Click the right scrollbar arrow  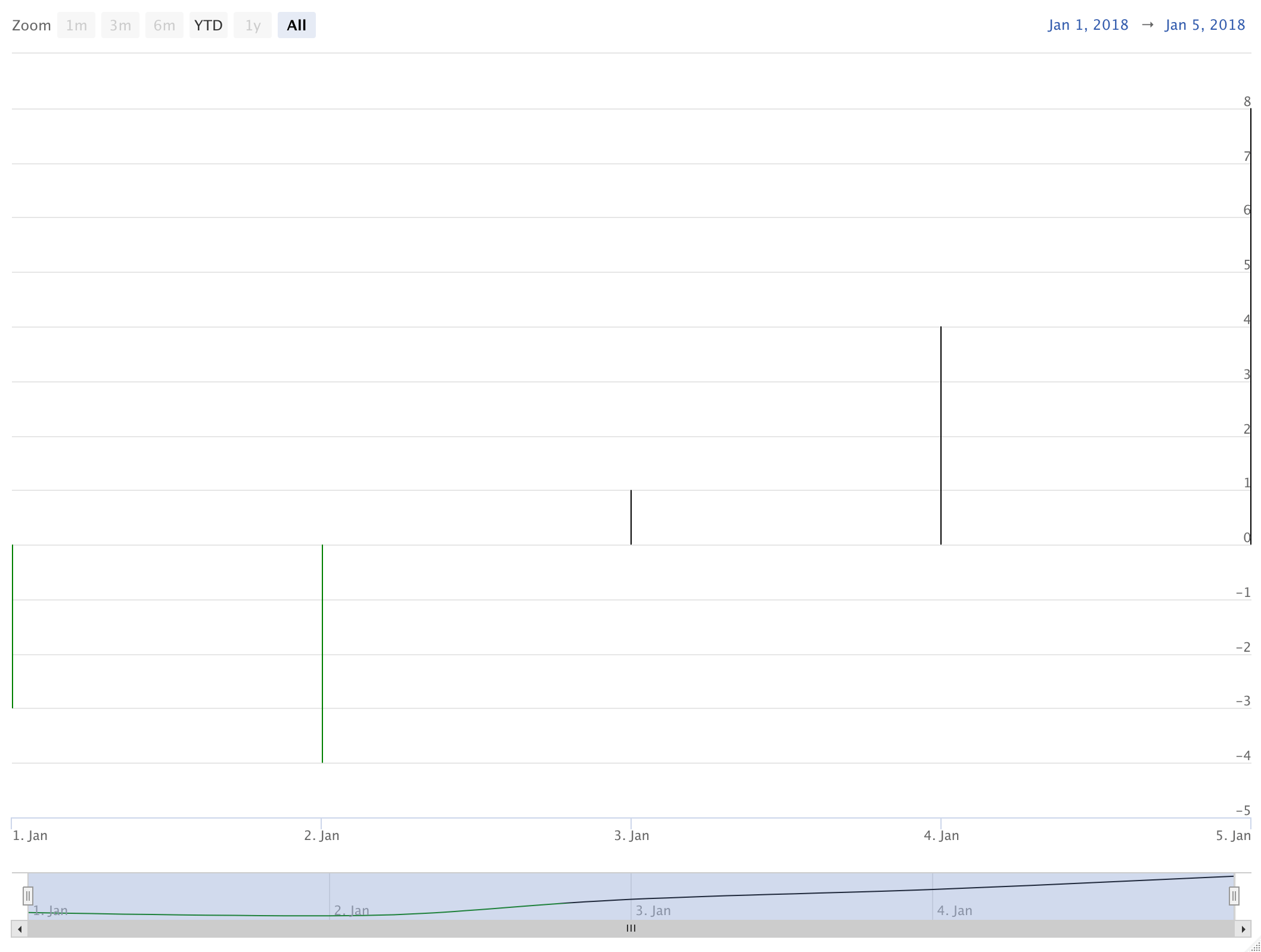point(1243,929)
